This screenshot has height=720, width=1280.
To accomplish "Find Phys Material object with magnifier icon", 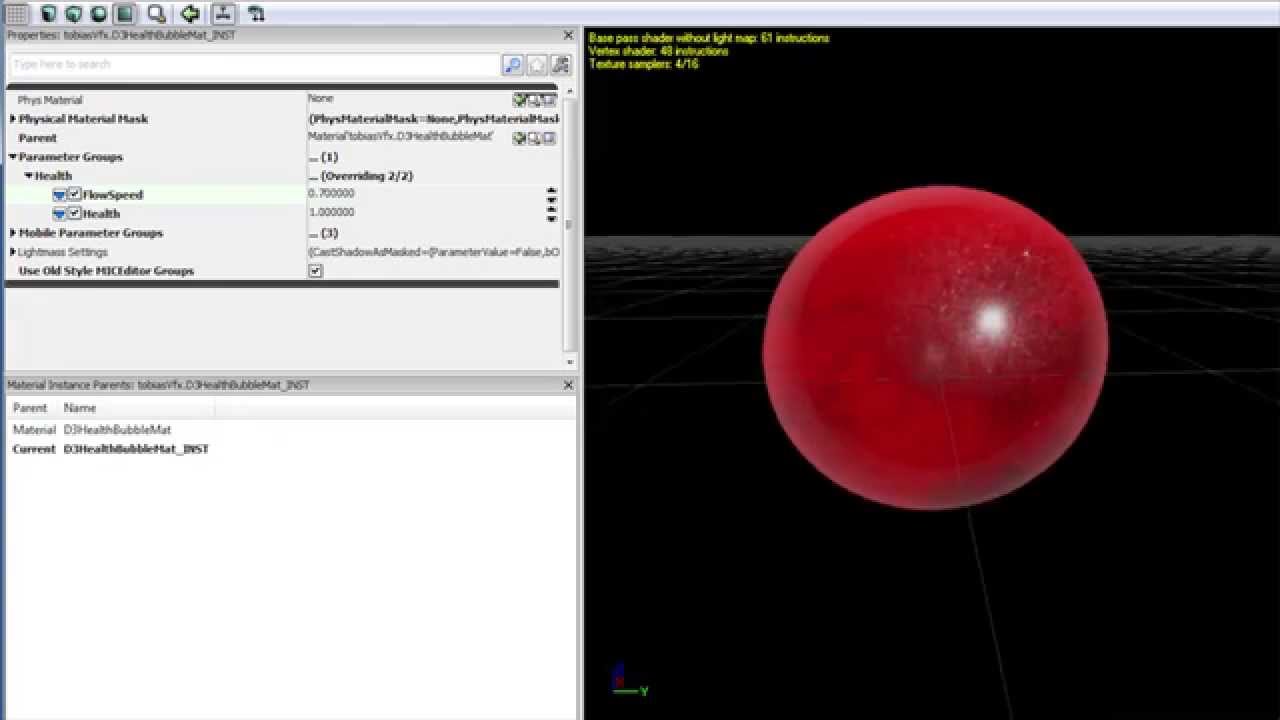I will pos(534,100).
